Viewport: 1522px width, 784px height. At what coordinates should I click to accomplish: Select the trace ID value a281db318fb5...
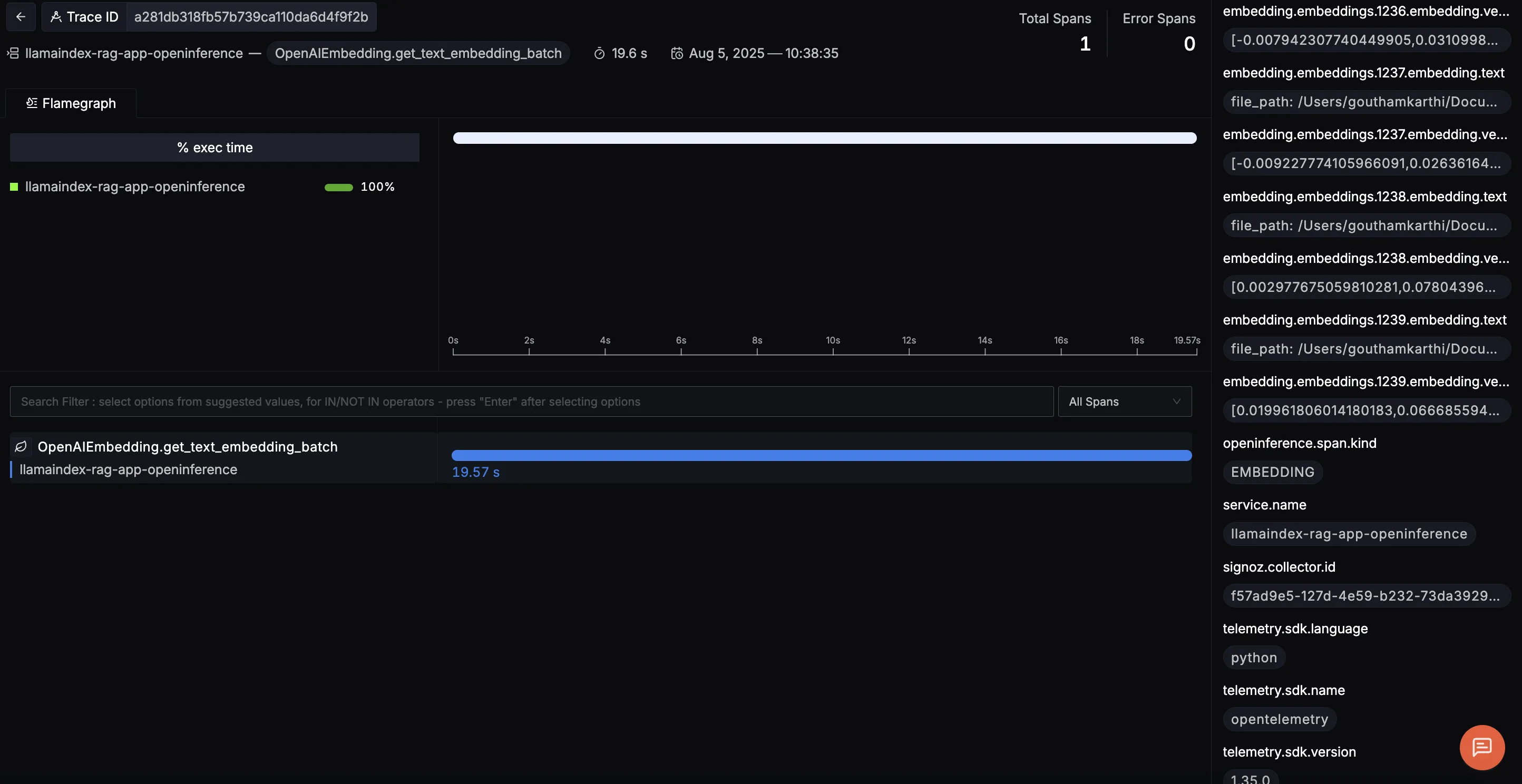[251, 16]
